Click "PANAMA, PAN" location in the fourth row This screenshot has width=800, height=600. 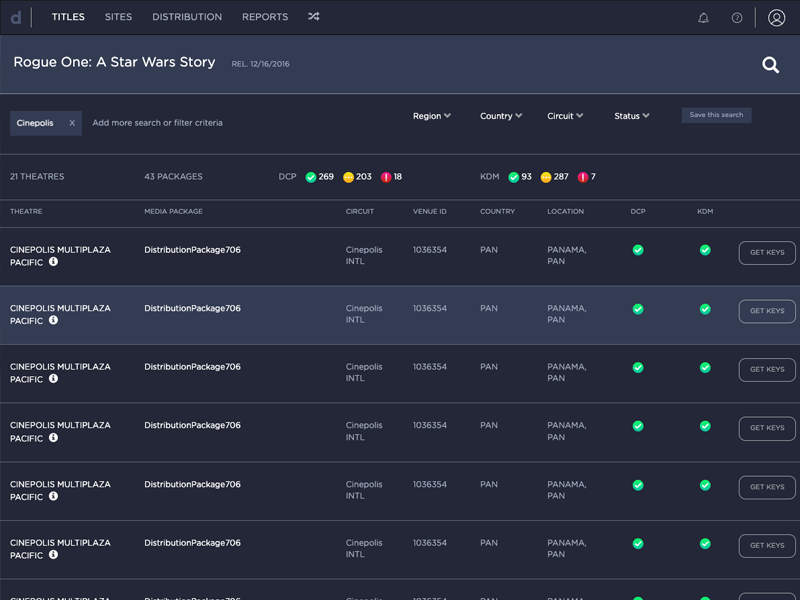[567, 431]
